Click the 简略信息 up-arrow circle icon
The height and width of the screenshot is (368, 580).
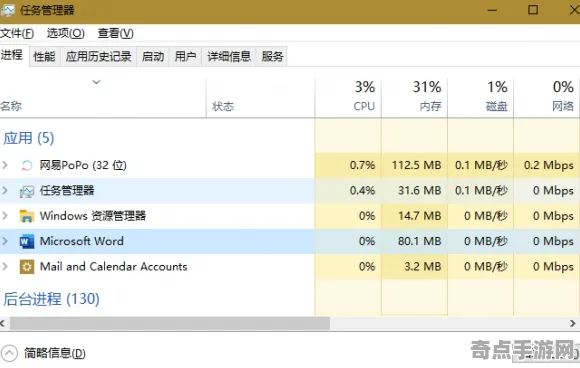coord(9,353)
